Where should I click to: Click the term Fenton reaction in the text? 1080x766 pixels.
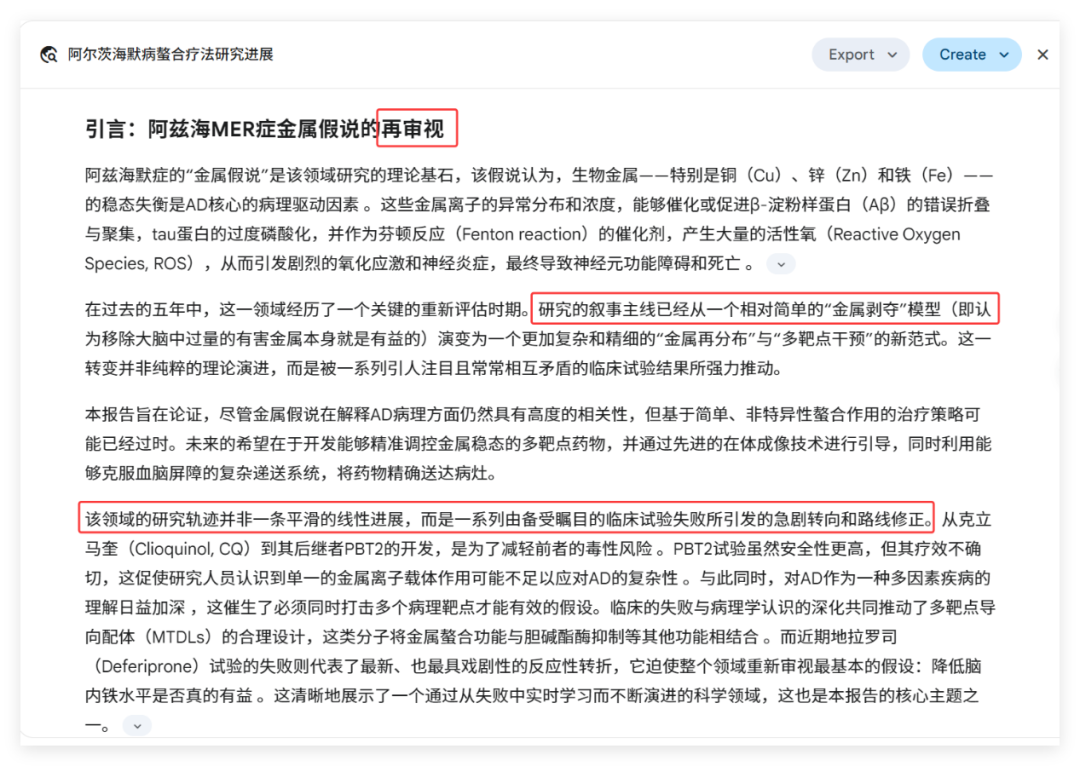(522, 234)
